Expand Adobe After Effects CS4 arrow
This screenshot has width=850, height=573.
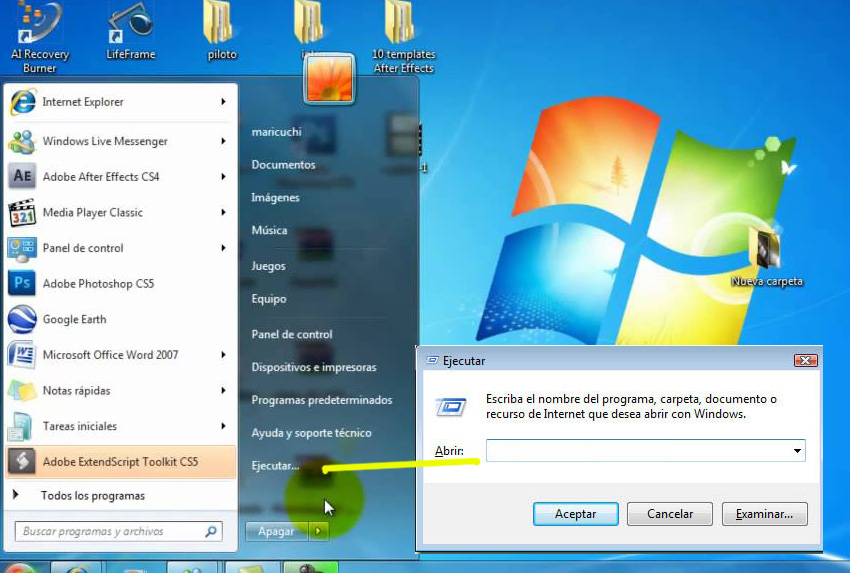pyautogui.click(x=223, y=177)
